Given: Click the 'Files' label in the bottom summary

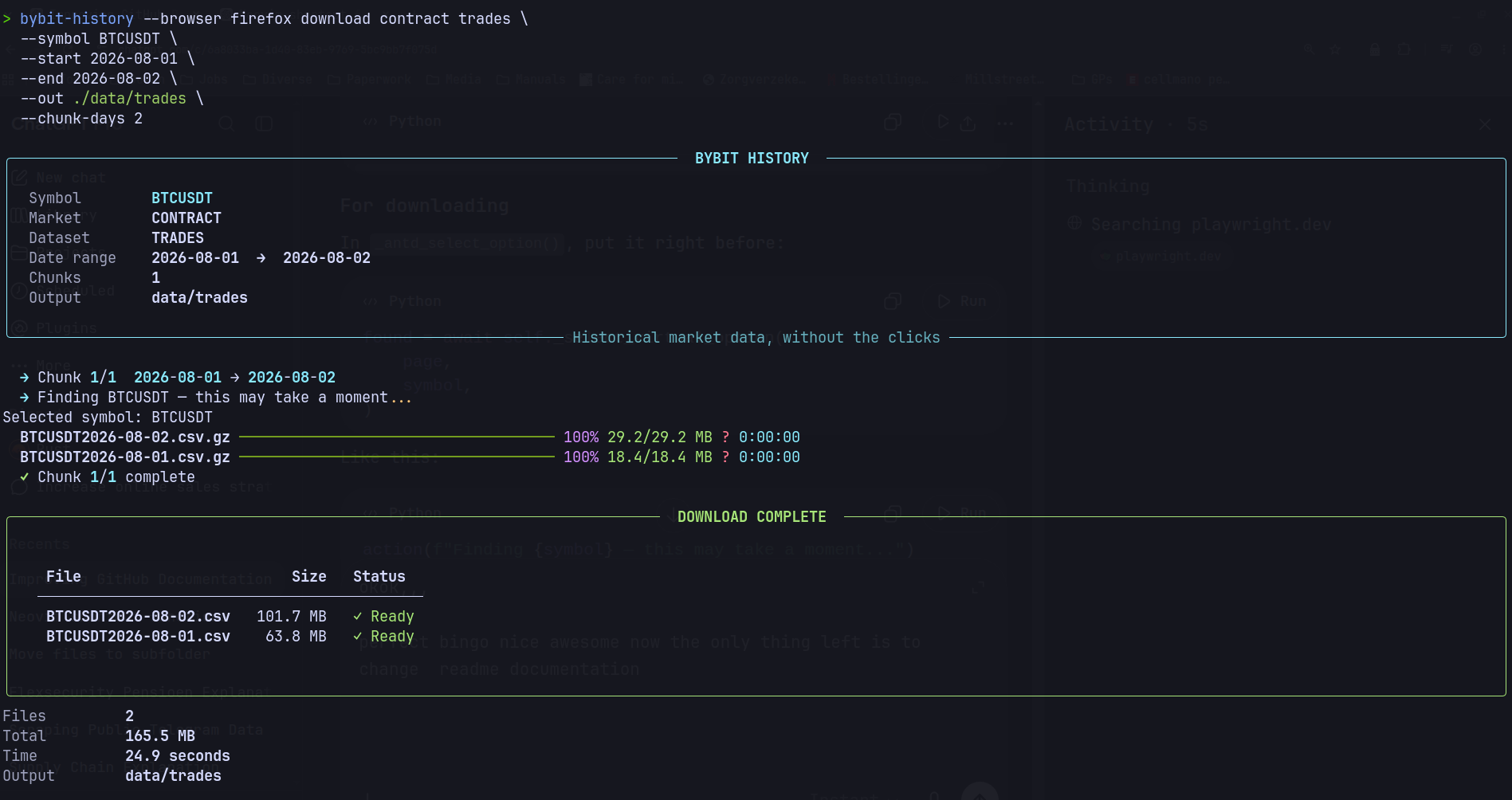Looking at the screenshot, I should [x=24, y=716].
